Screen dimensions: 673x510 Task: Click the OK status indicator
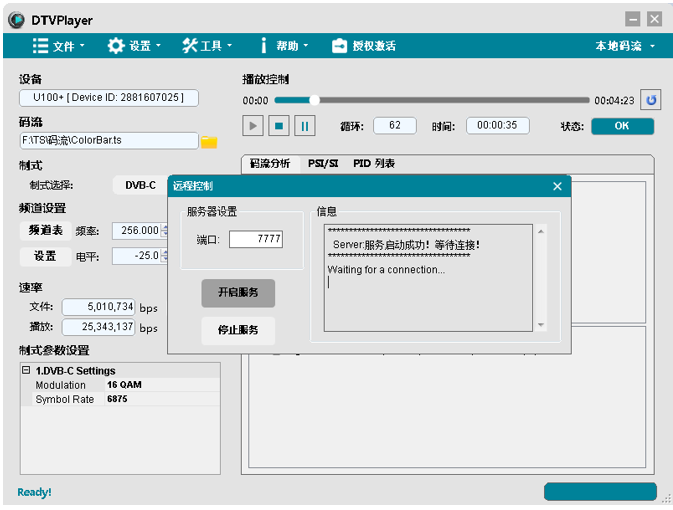(x=622, y=126)
